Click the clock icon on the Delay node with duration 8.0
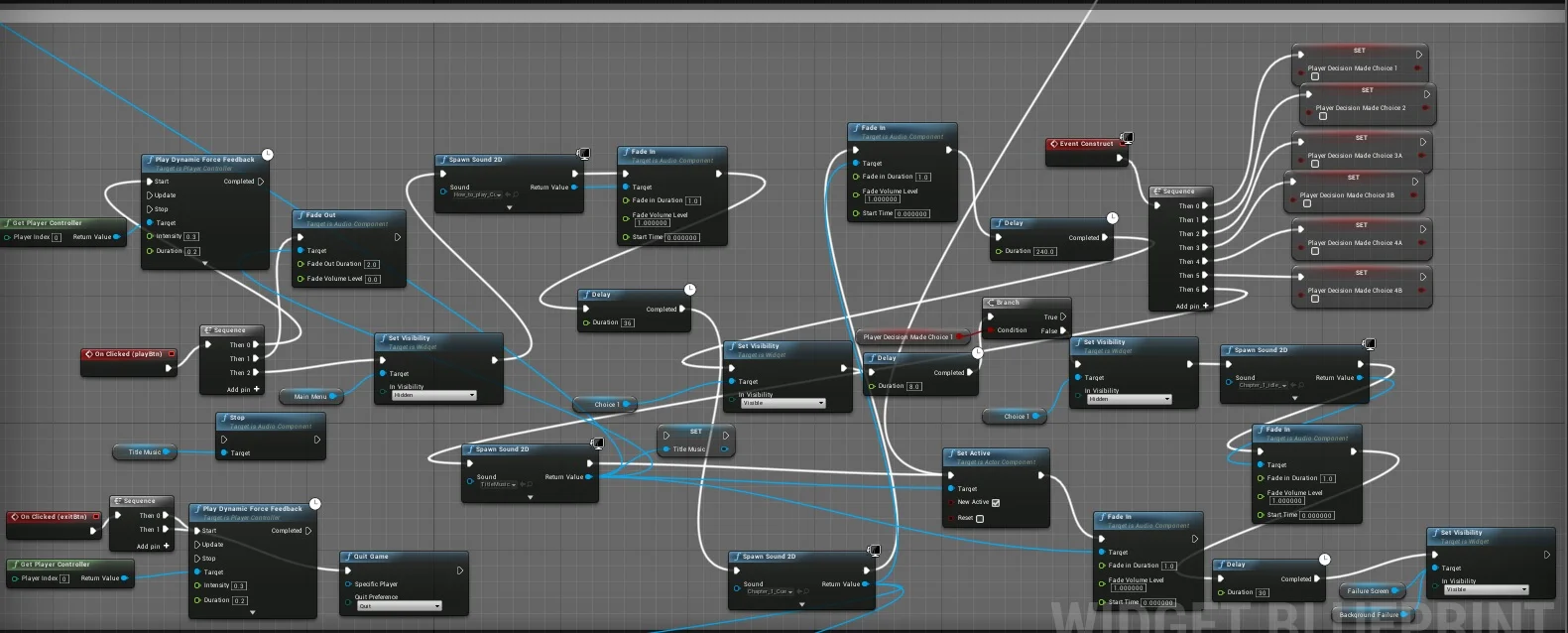The image size is (1568, 633). point(977,352)
